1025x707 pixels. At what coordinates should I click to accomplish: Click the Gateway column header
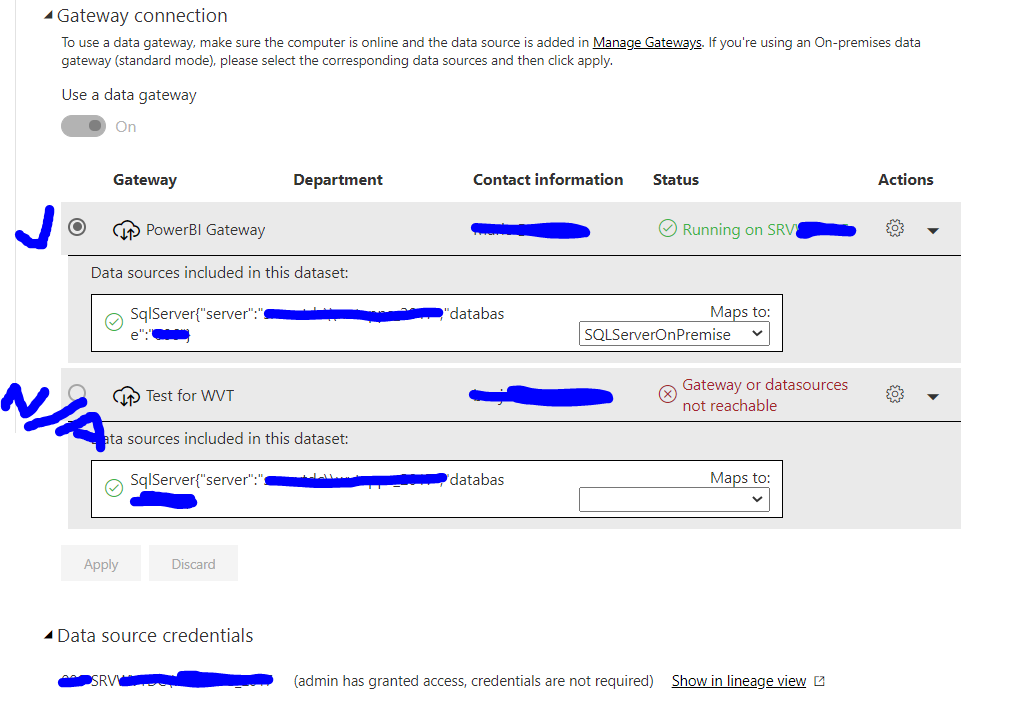[145, 180]
